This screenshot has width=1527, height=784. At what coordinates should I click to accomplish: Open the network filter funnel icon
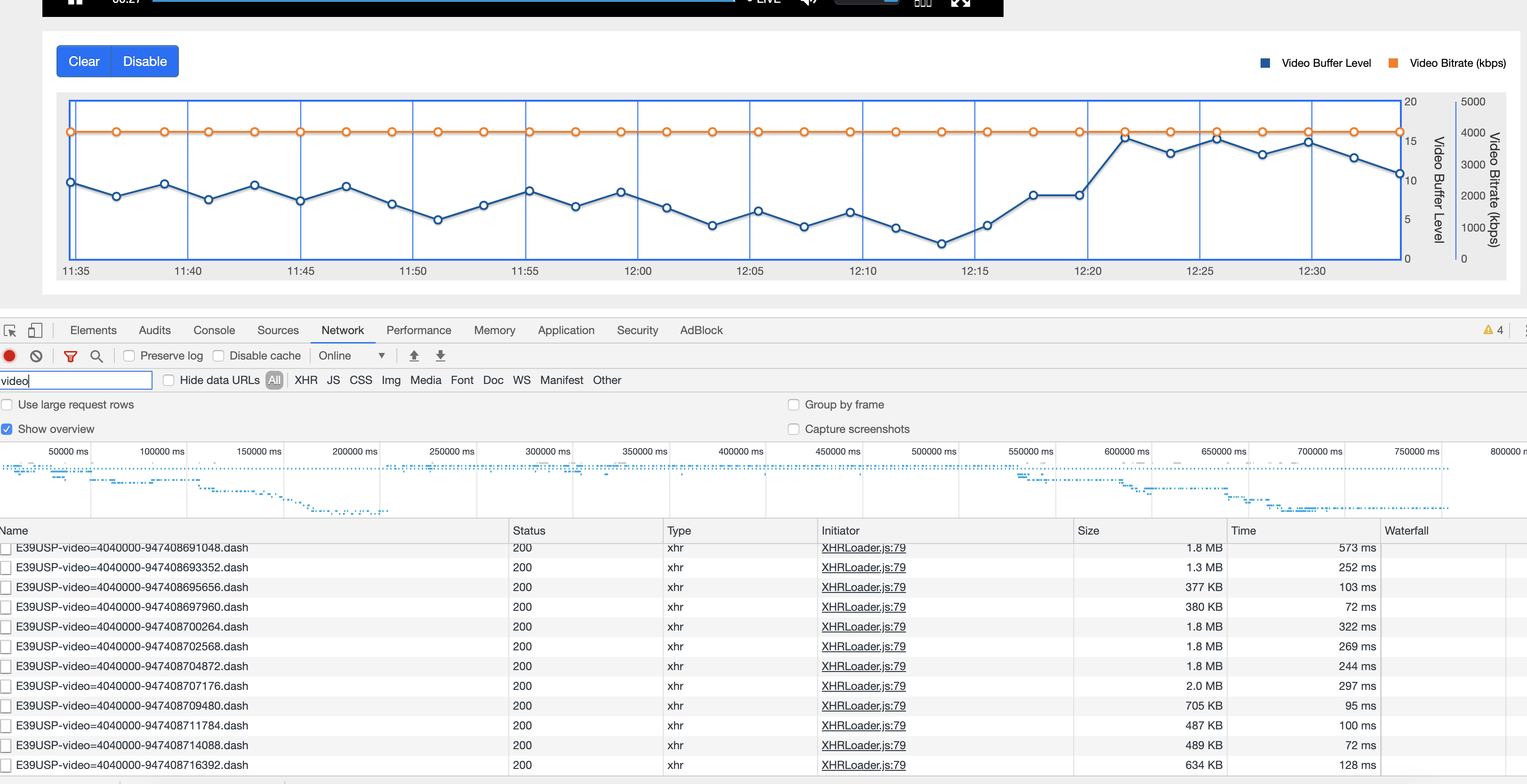(71, 356)
